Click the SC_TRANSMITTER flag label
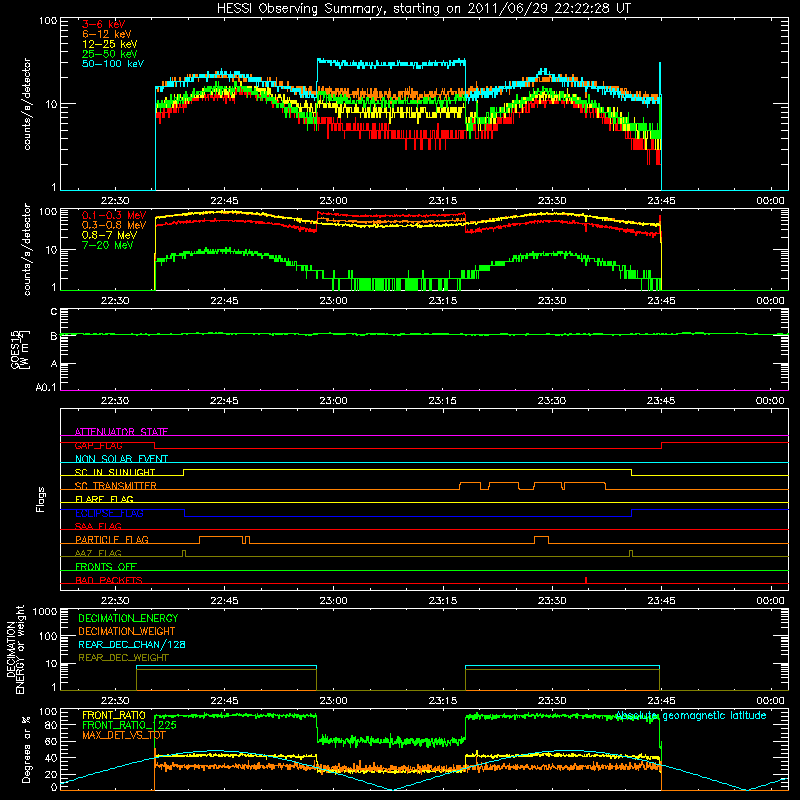This screenshot has height=800, width=800. [x=115, y=486]
